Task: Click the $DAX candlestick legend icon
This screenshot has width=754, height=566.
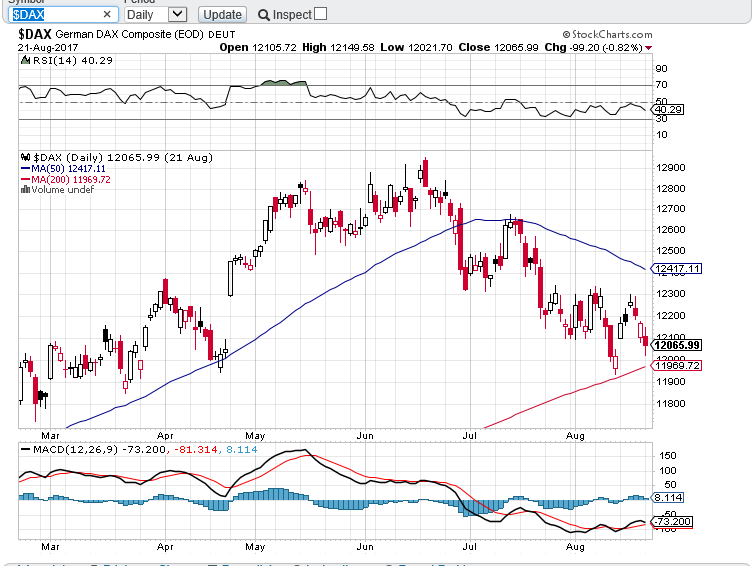Action: click(25, 157)
